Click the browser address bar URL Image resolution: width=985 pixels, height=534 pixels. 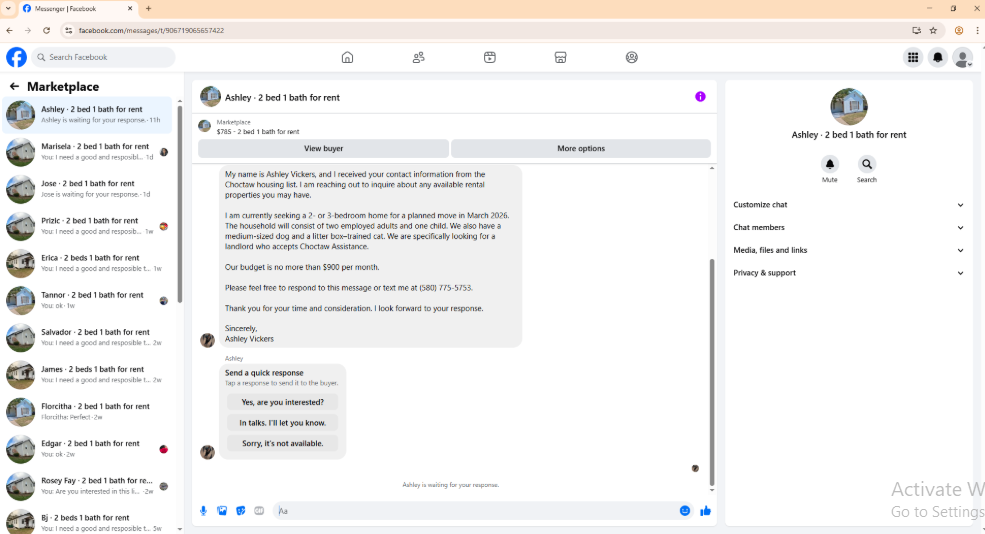pyautogui.click(x=151, y=30)
